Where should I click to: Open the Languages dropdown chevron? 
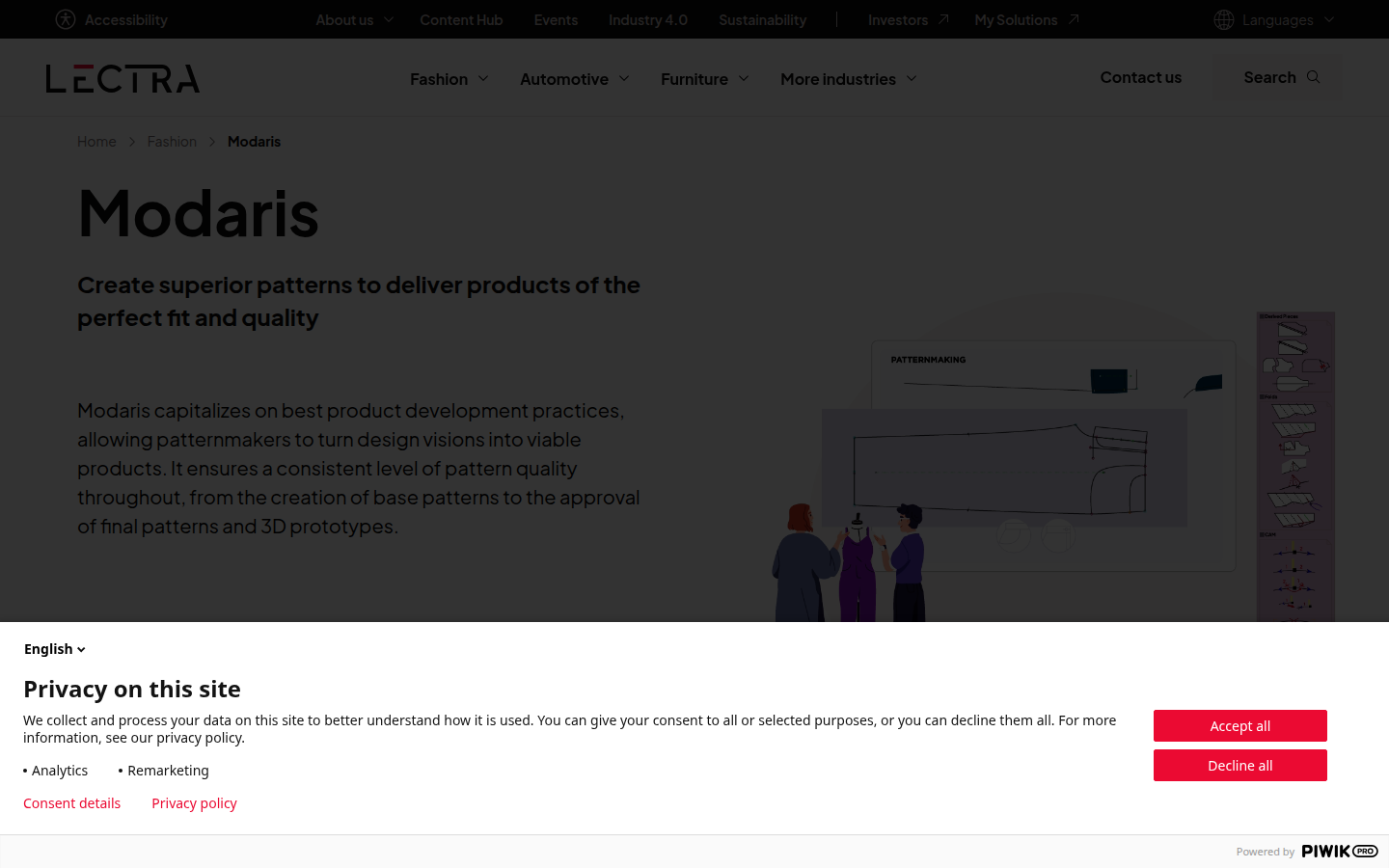[x=1329, y=19]
